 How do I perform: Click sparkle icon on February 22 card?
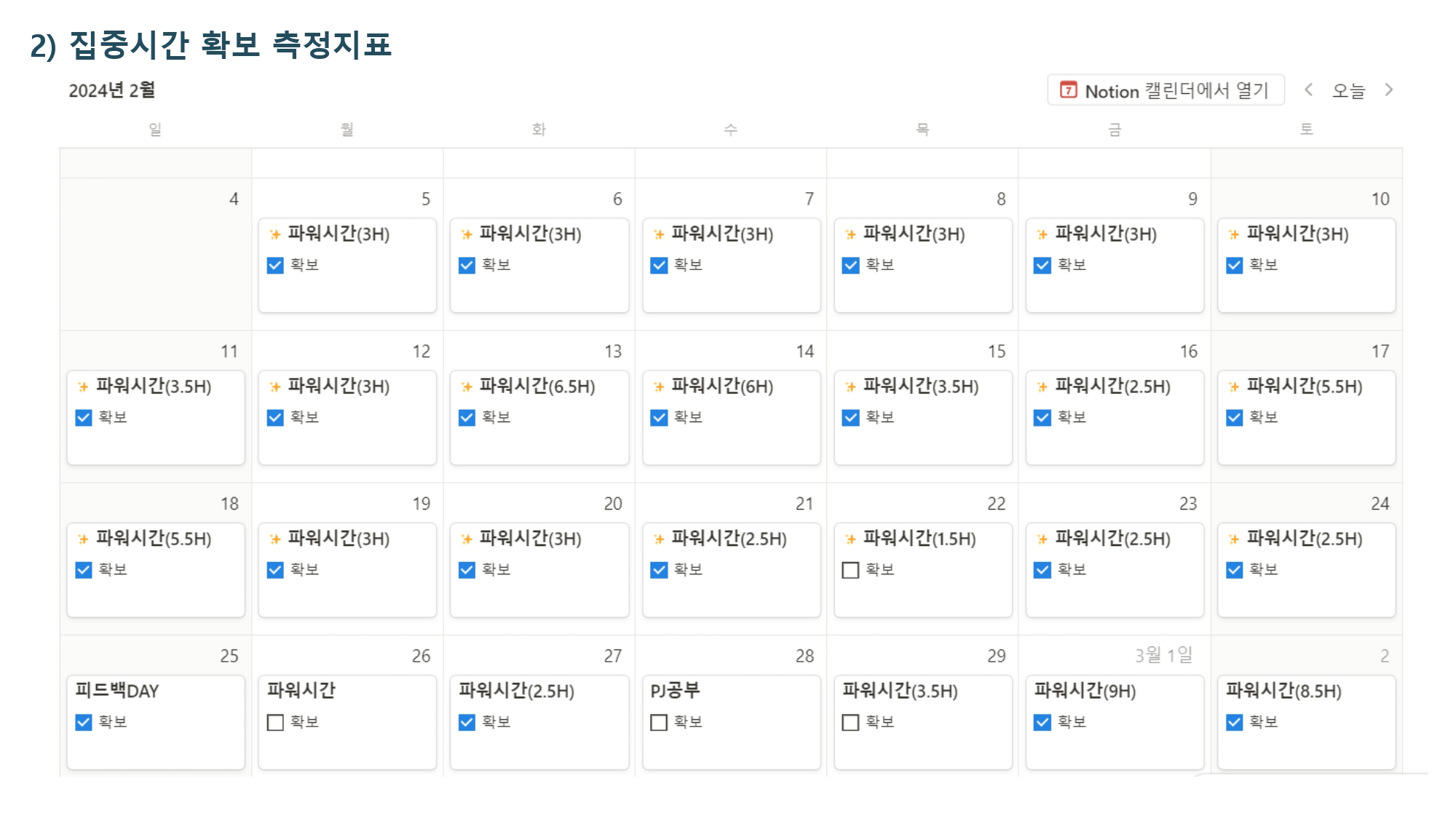pyautogui.click(x=850, y=539)
